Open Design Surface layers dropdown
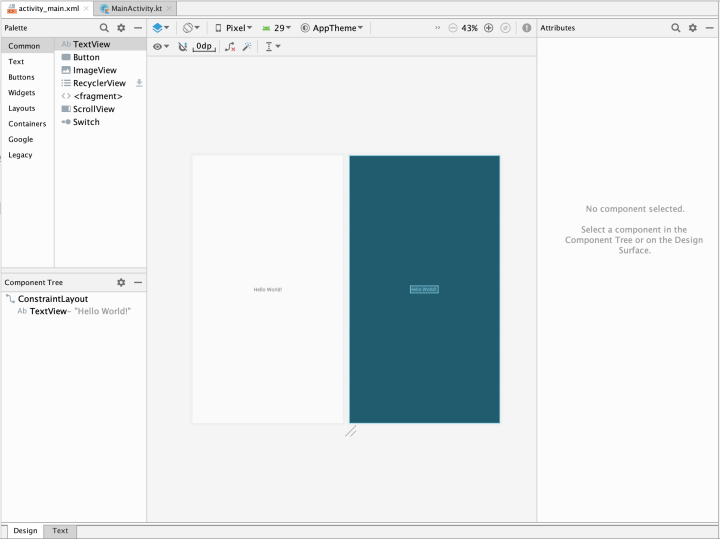720x539 pixels. click(161, 28)
